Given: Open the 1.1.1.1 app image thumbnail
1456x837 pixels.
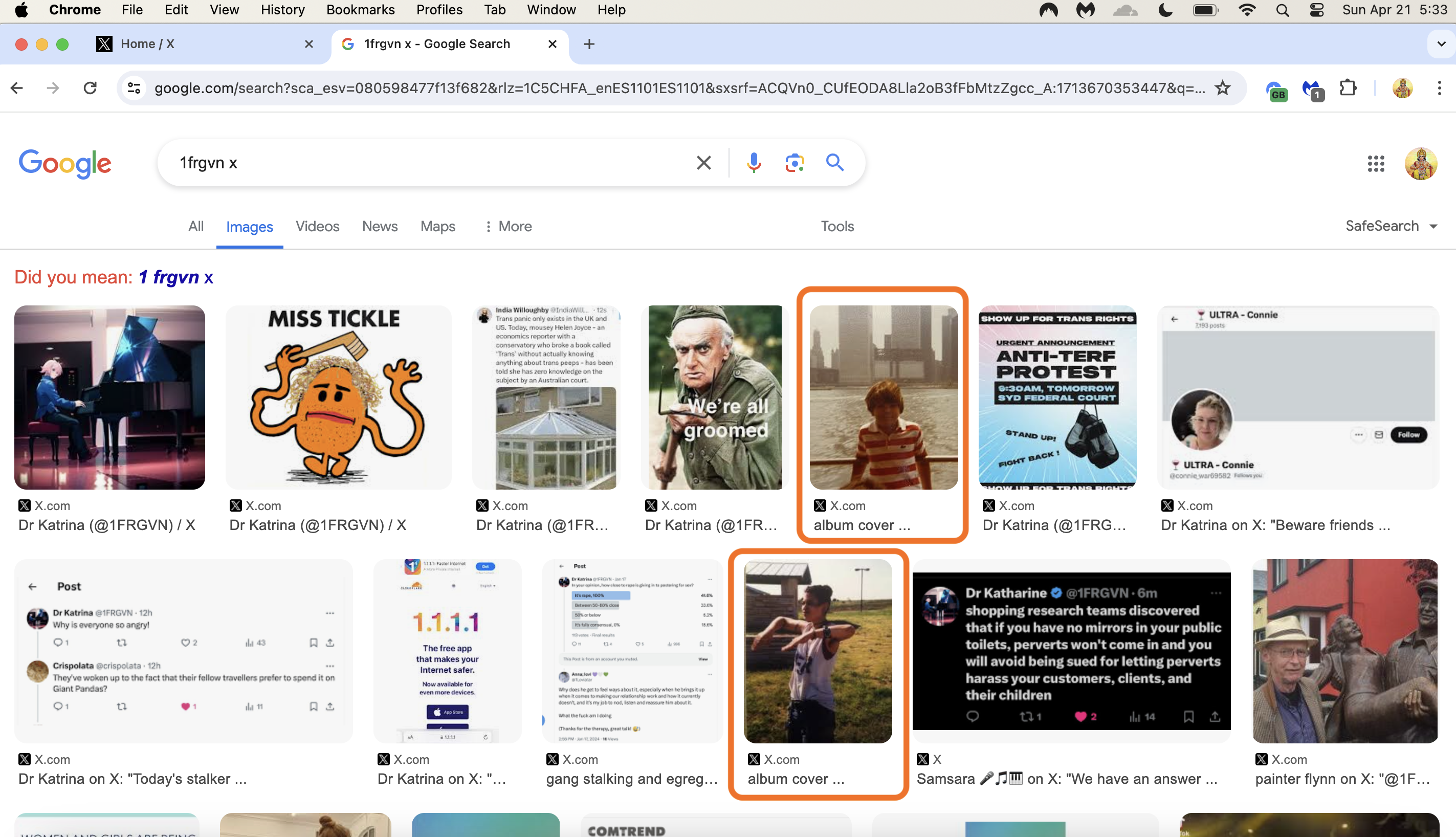Looking at the screenshot, I should (447, 651).
